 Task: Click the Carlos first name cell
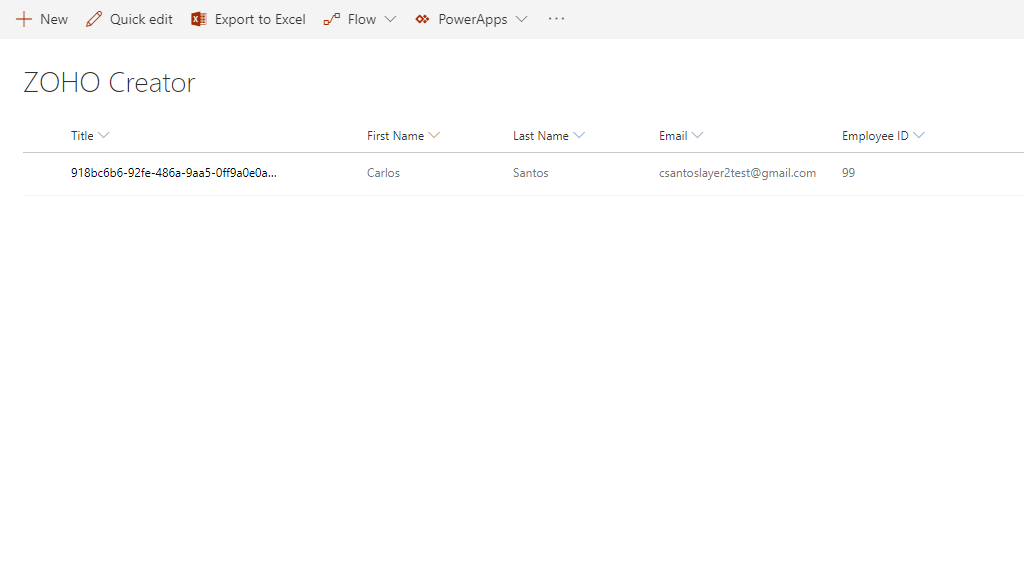(383, 173)
